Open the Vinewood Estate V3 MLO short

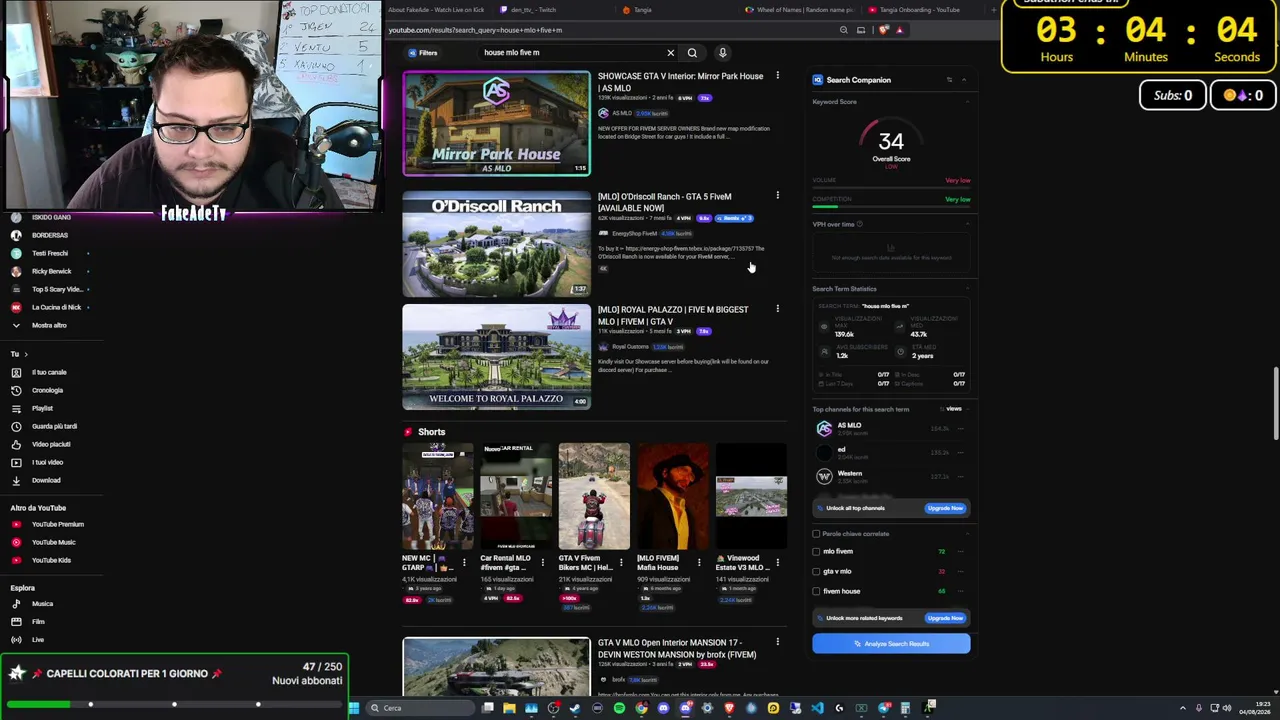coord(751,497)
